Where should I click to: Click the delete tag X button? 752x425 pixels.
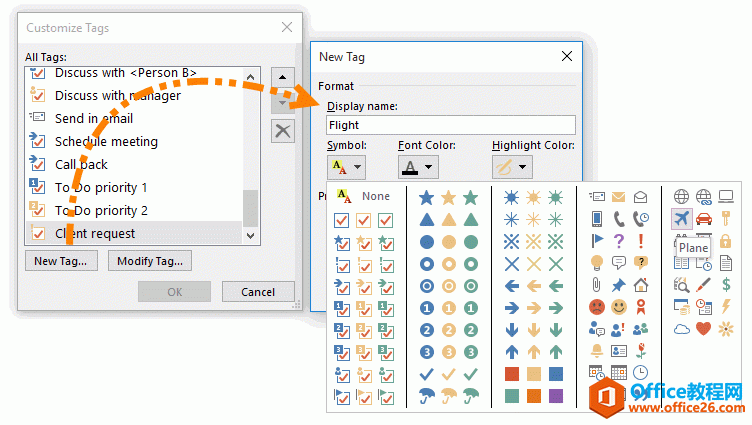coord(284,131)
